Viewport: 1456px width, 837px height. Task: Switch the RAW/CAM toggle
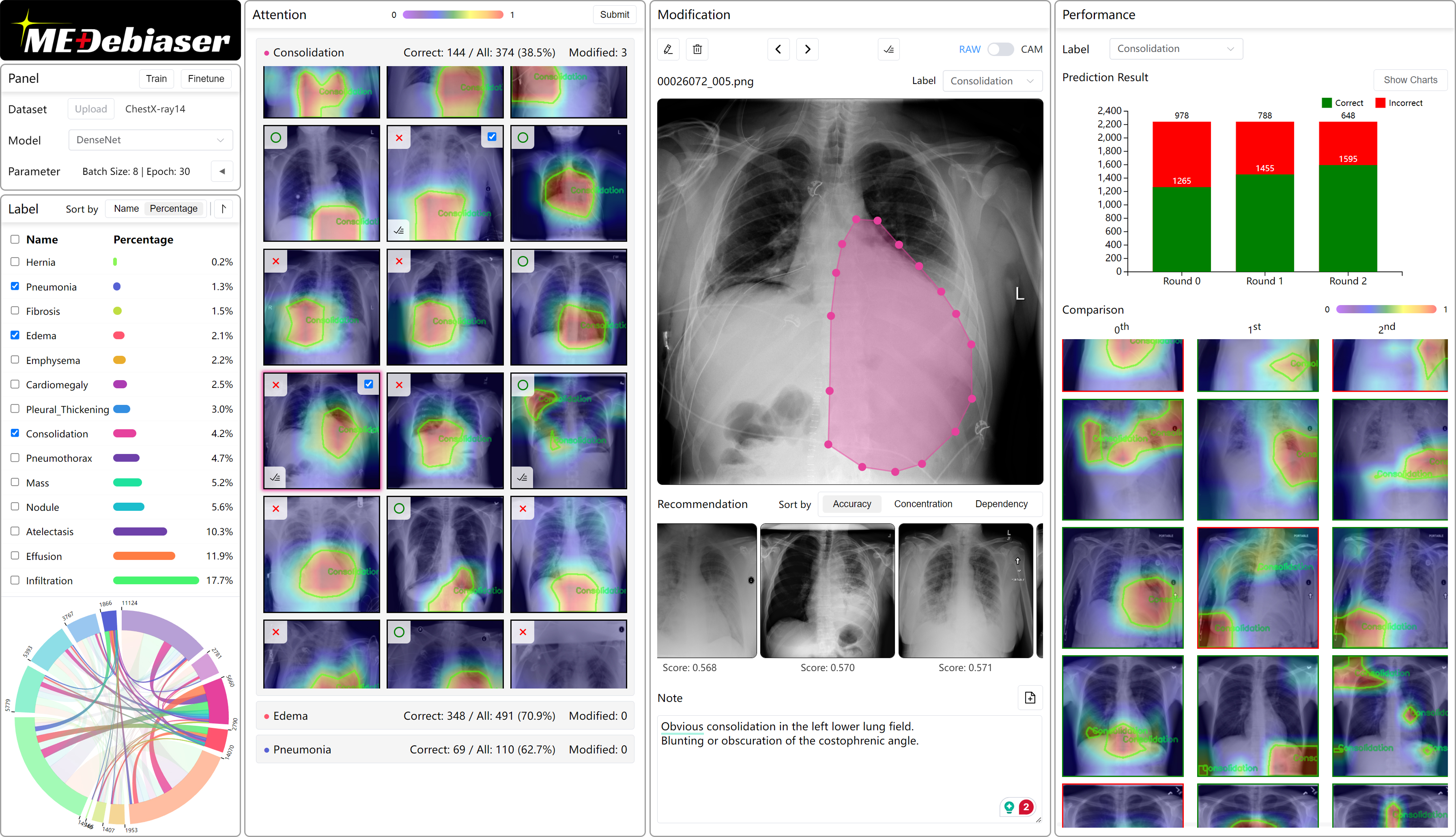tap(1000, 49)
